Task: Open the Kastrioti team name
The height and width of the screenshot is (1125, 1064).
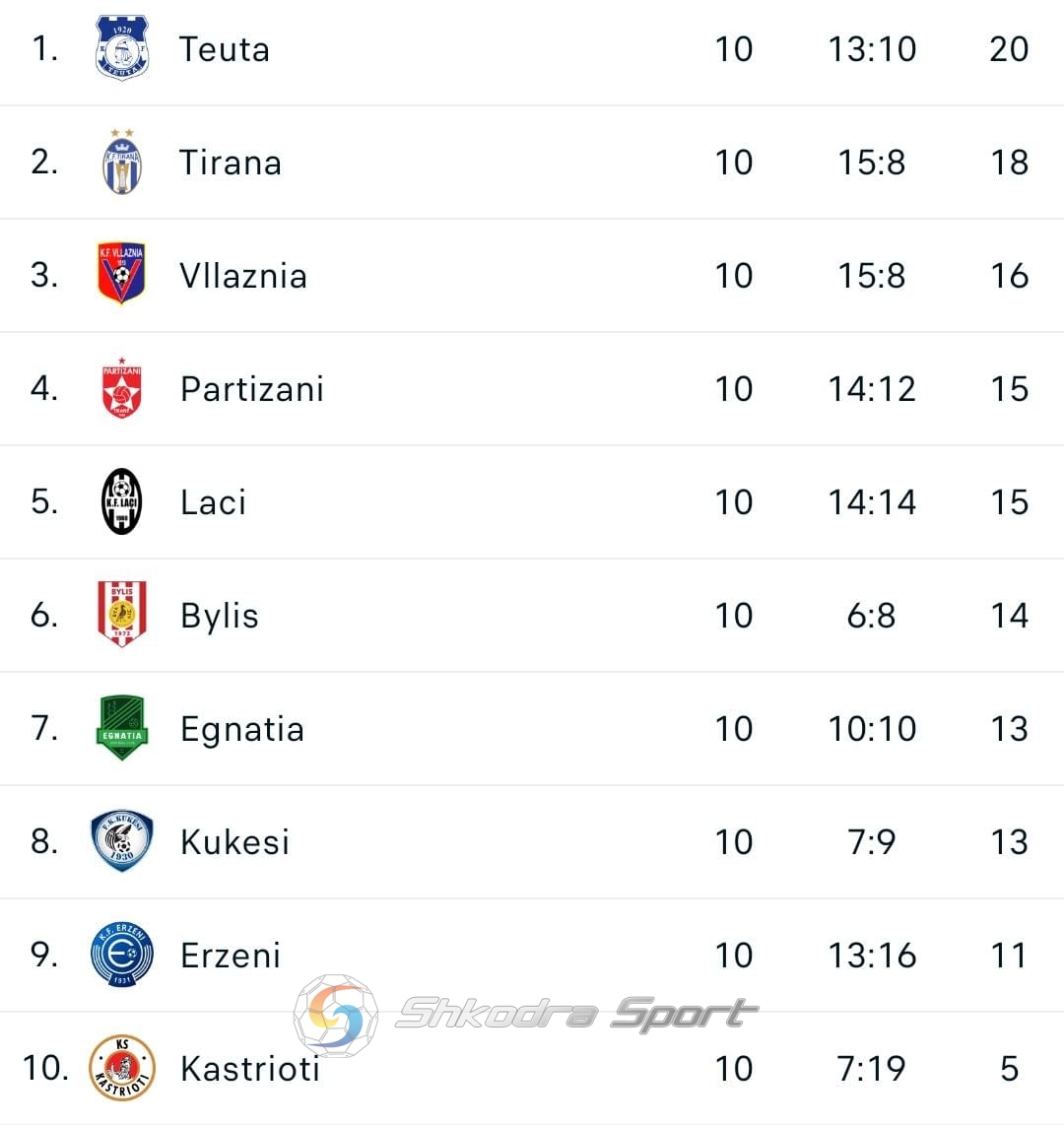Action: coord(250,1069)
